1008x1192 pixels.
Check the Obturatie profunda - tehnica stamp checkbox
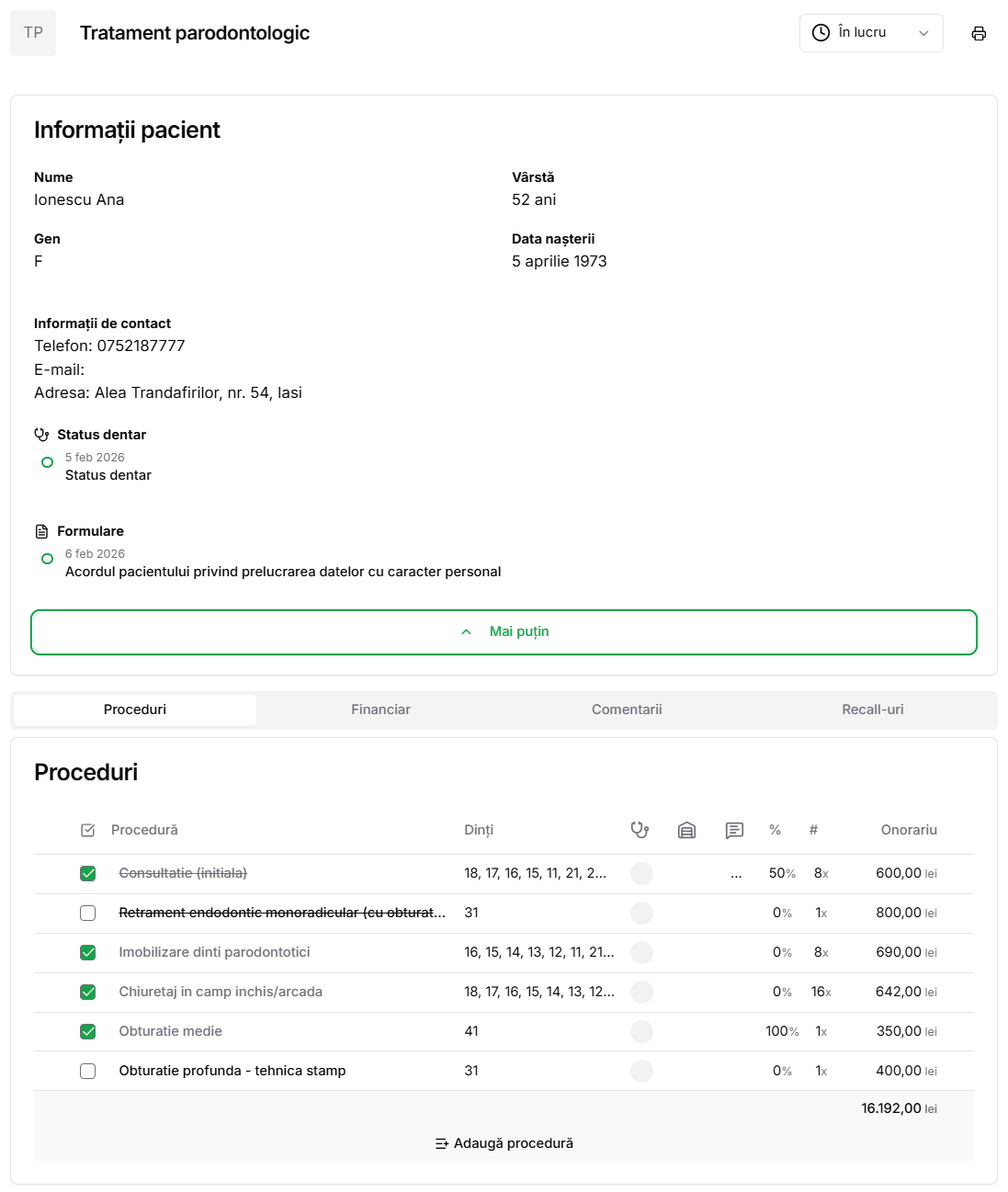88,1071
